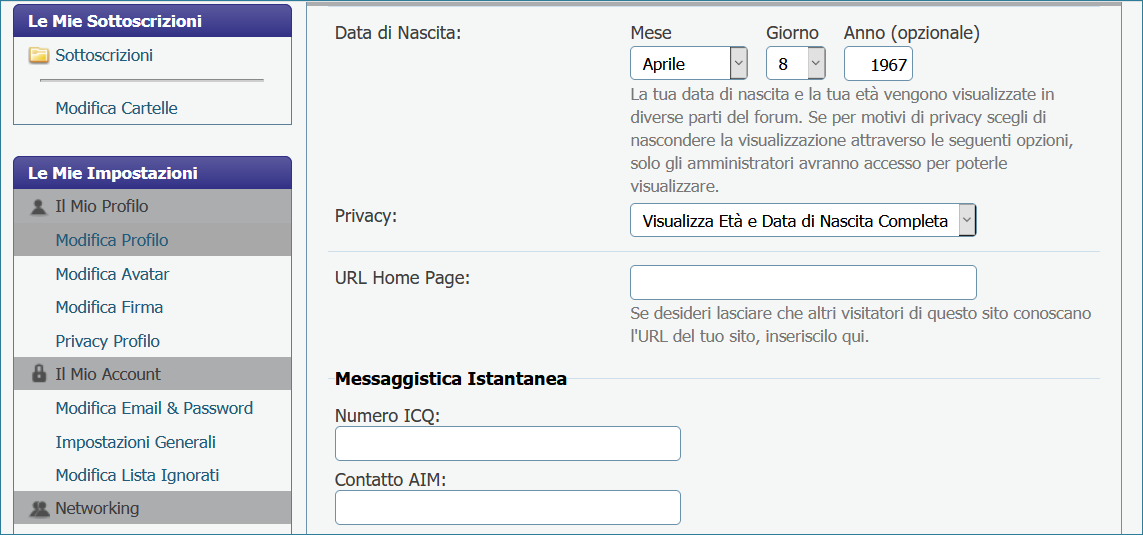Click the Il Mio Account lock icon

(39, 375)
